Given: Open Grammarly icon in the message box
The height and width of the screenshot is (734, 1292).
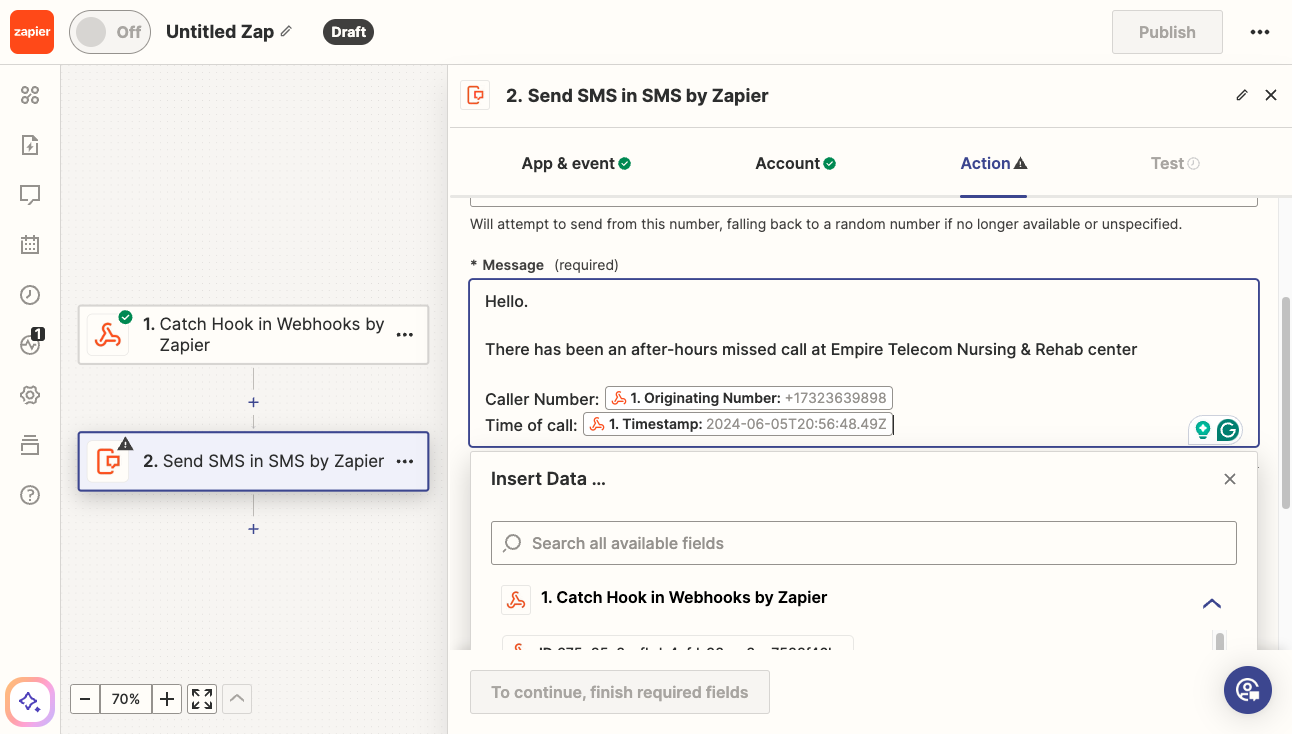Looking at the screenshot, I should coord(1228,430).
